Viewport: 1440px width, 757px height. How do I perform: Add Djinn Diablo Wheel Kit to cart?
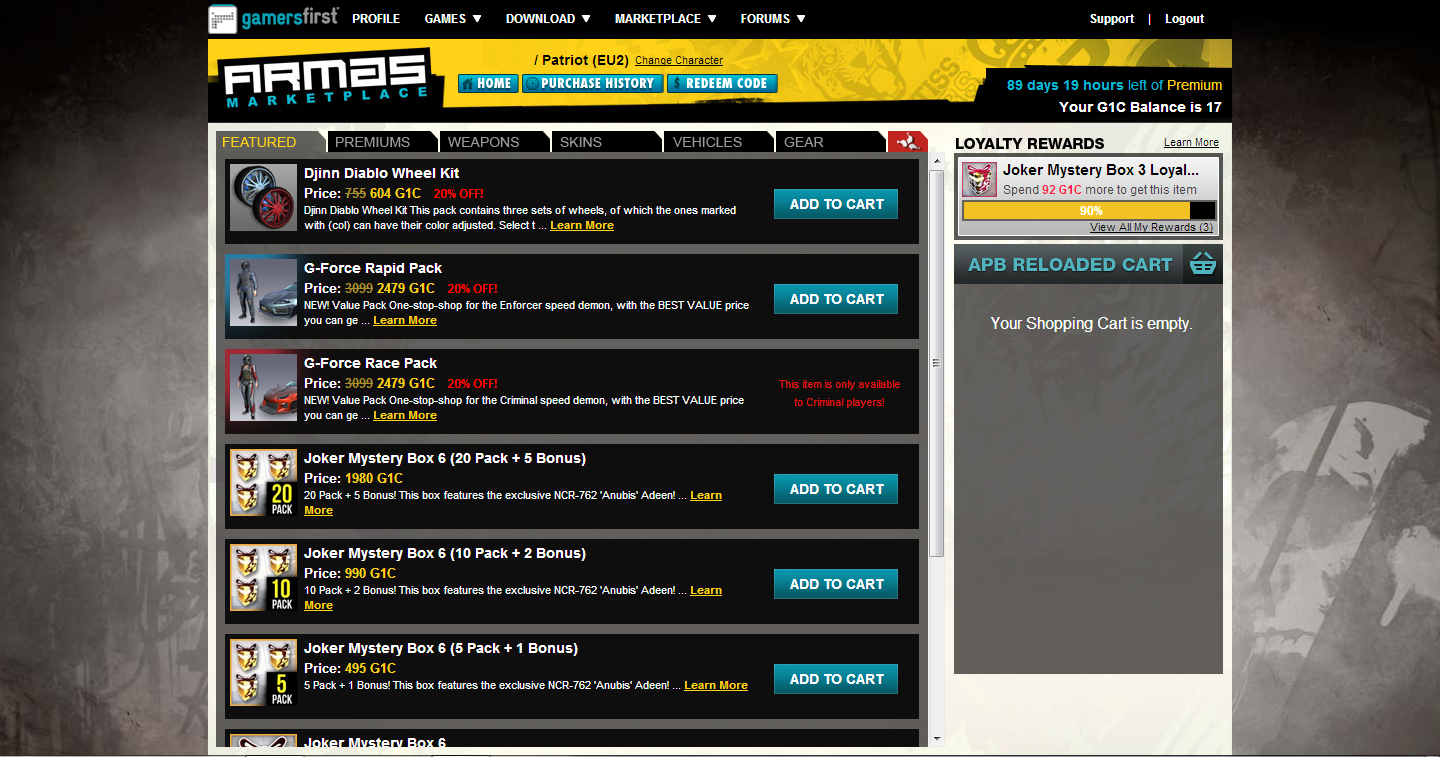[x=836, y=204]
